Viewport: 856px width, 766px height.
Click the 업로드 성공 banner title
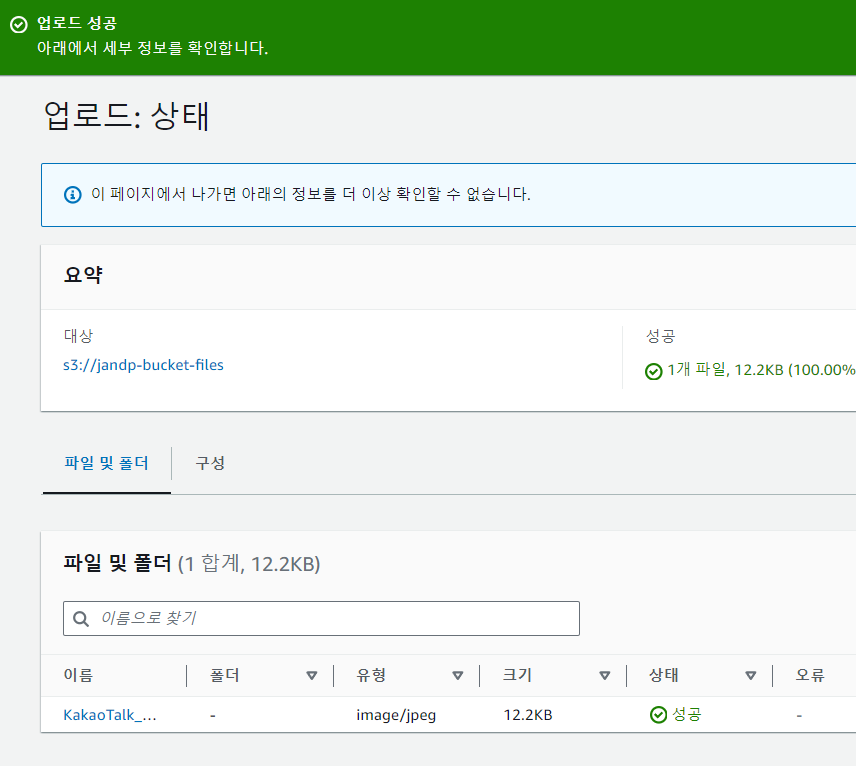pyautogui.click(x=76, y=23)
